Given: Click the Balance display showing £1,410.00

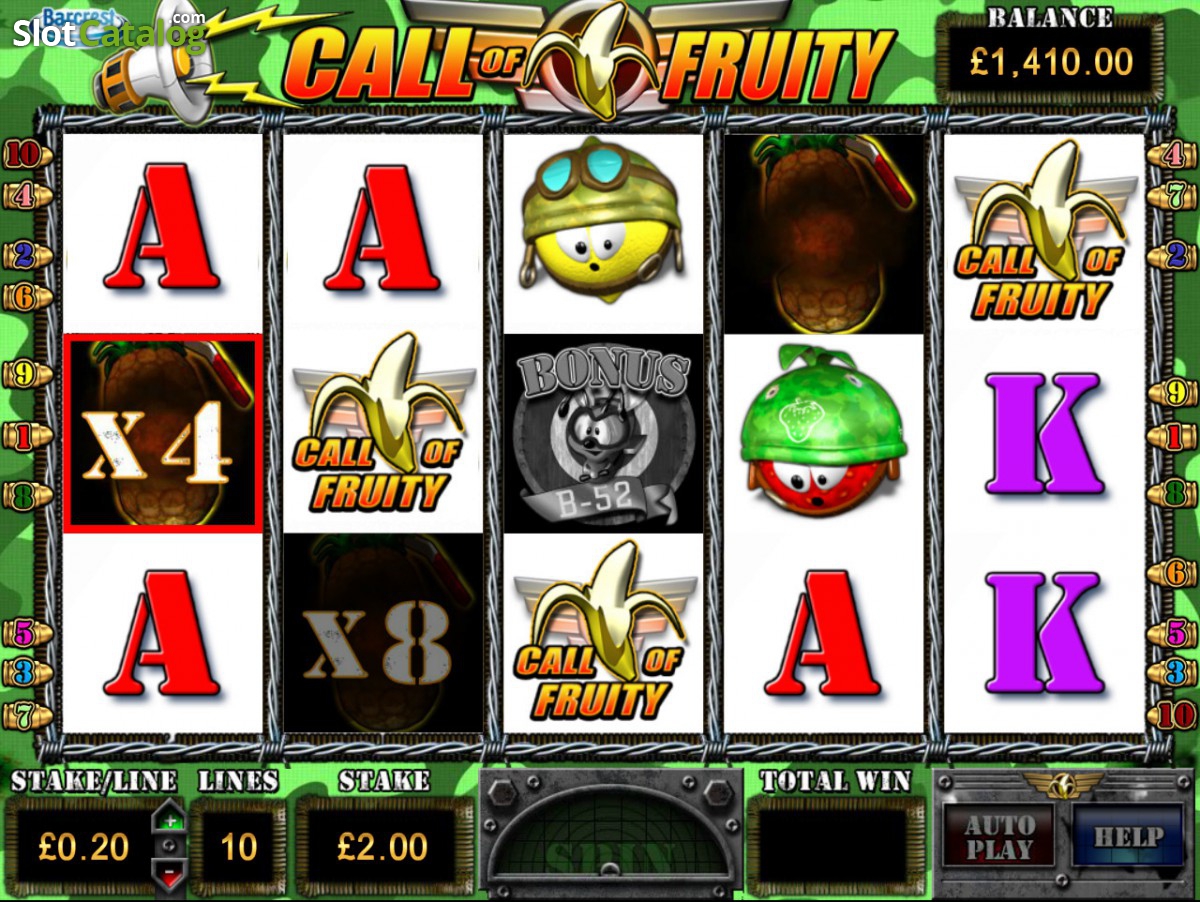Looking at the screenshot, I should coord(1051,64).
